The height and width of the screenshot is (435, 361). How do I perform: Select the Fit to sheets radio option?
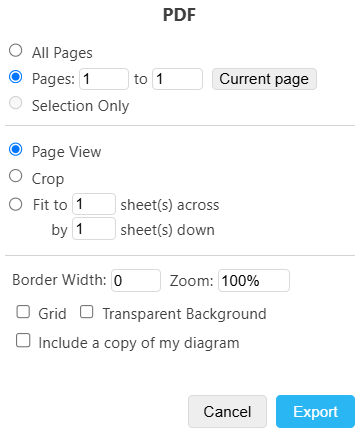(16, 204)
